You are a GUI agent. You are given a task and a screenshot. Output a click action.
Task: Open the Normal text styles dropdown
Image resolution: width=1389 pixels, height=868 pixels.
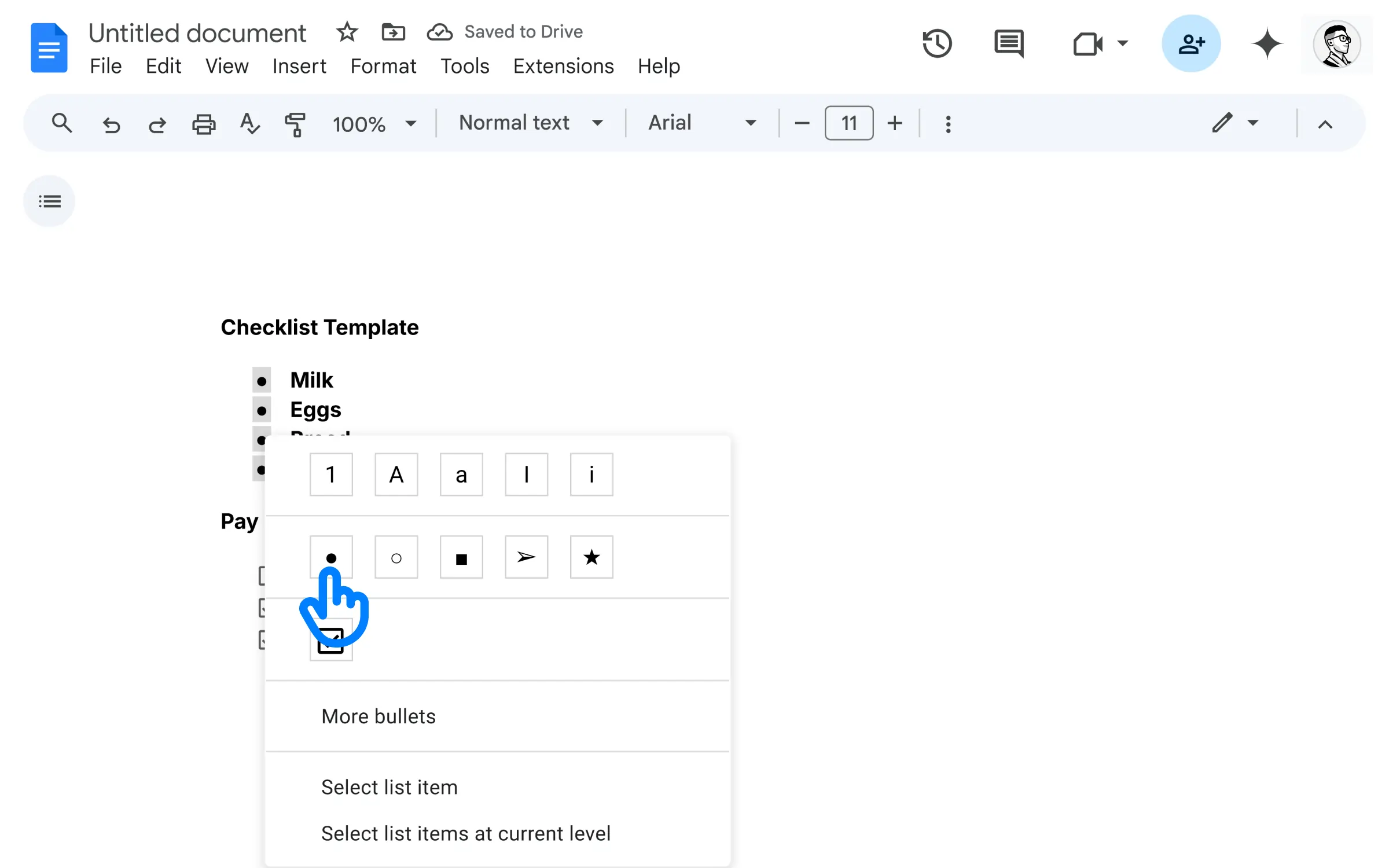coord(531,123)
